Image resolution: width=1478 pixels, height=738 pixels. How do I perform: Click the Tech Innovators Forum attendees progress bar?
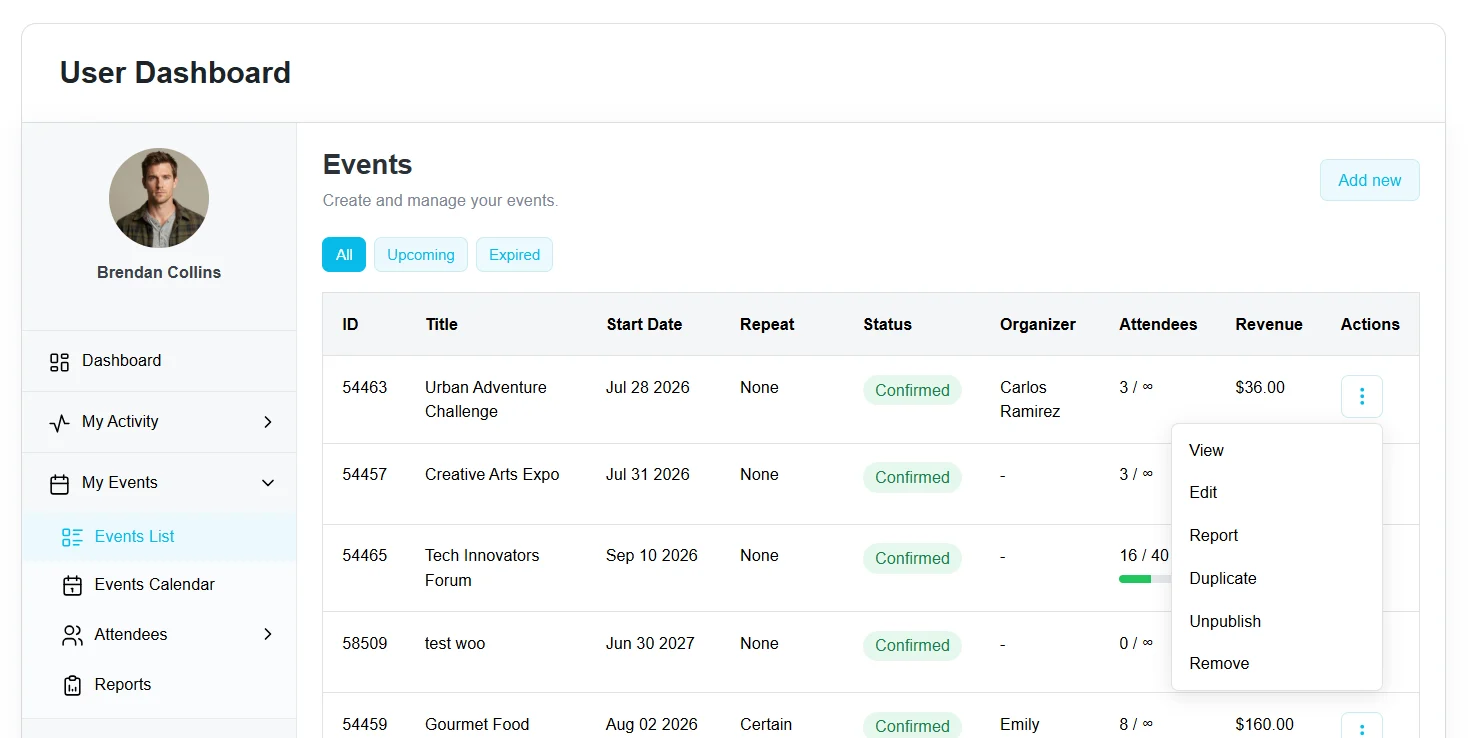pyautogui.click(x=1145, y=579)
